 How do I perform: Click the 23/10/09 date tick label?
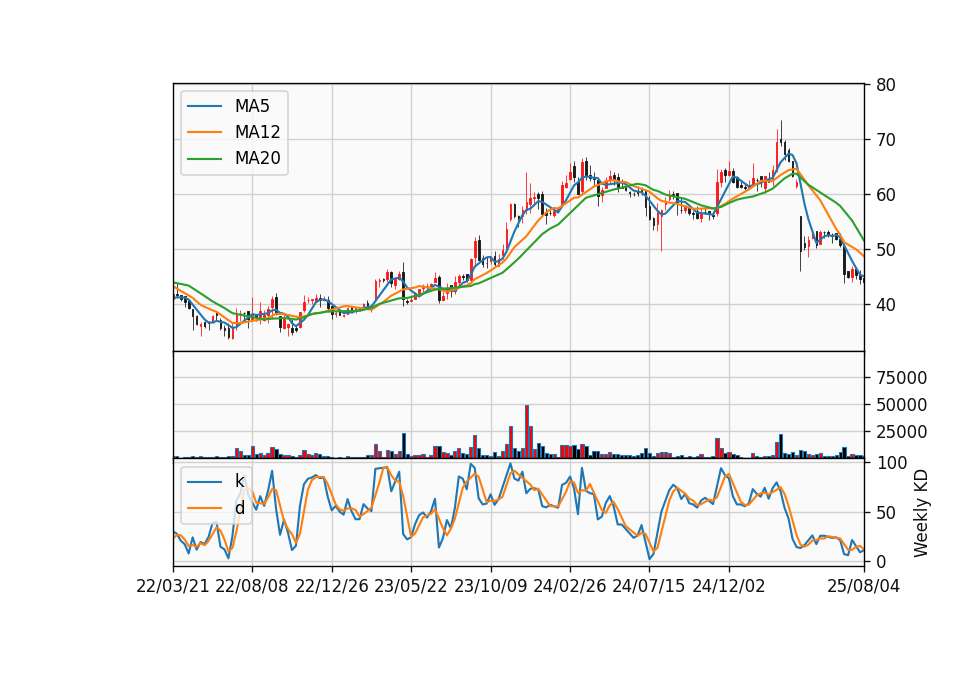click(x=490, y=587)
